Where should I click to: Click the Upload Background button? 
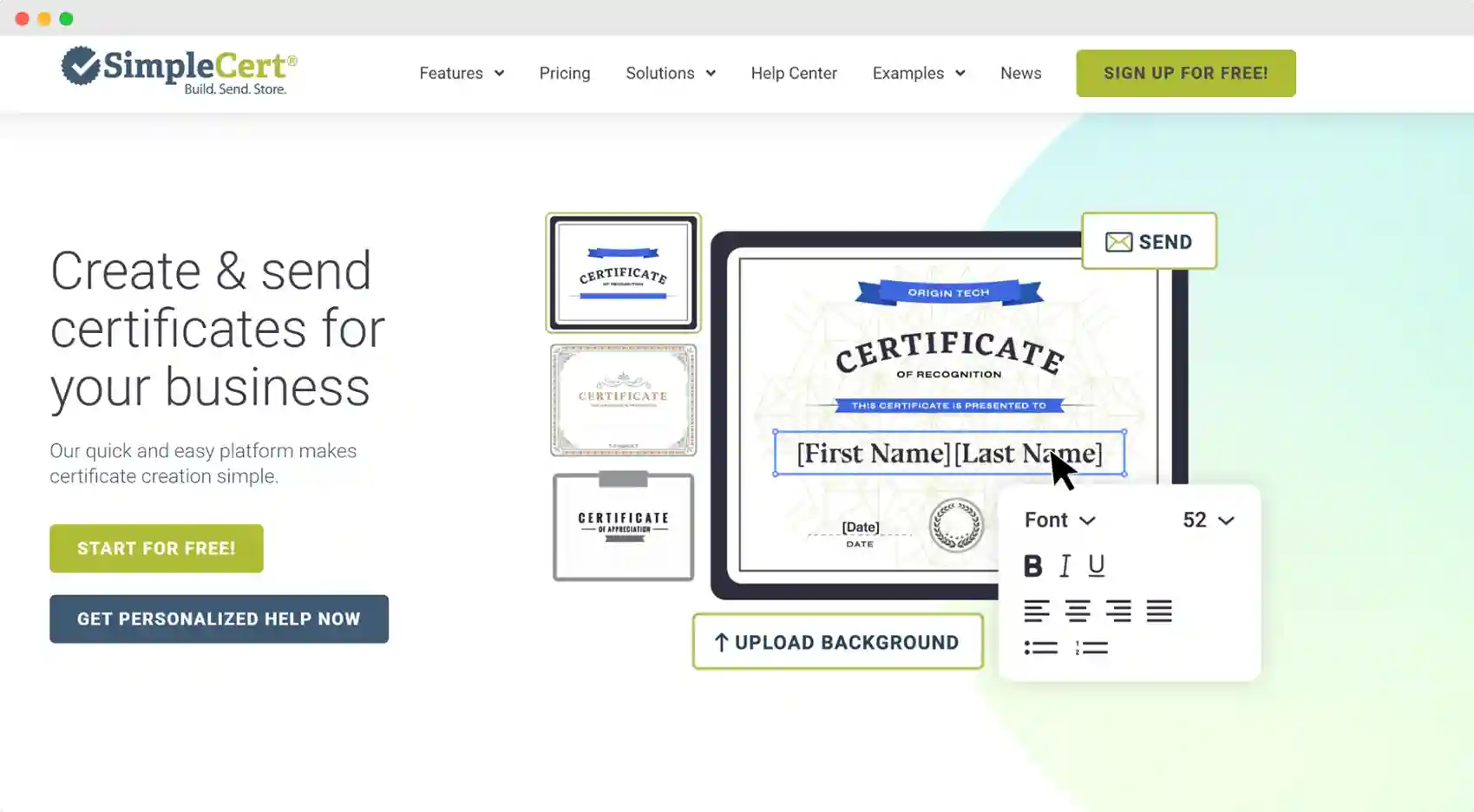pos(838,642)
